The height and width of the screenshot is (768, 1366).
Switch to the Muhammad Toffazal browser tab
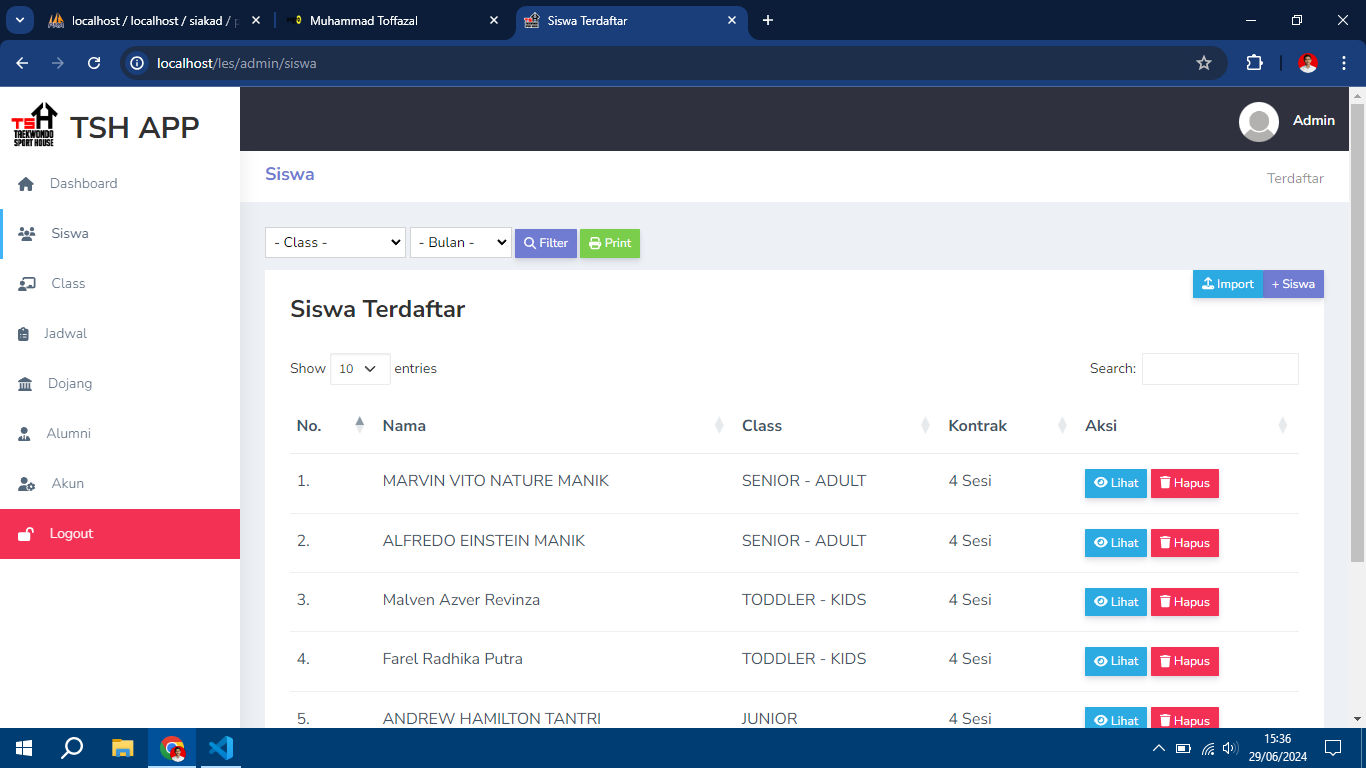(x=390, y=20)
